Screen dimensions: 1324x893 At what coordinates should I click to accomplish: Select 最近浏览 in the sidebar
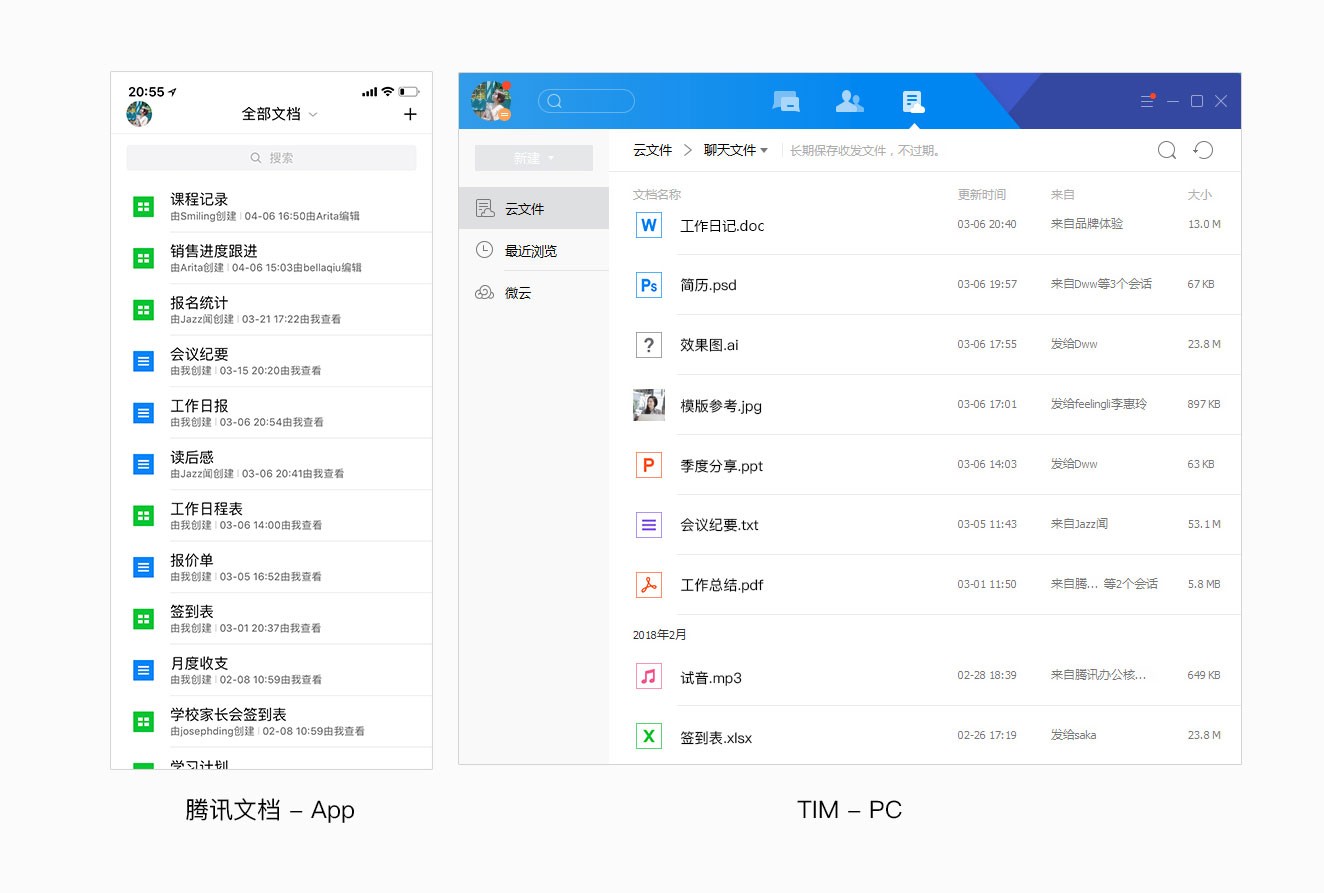(531, 251)
